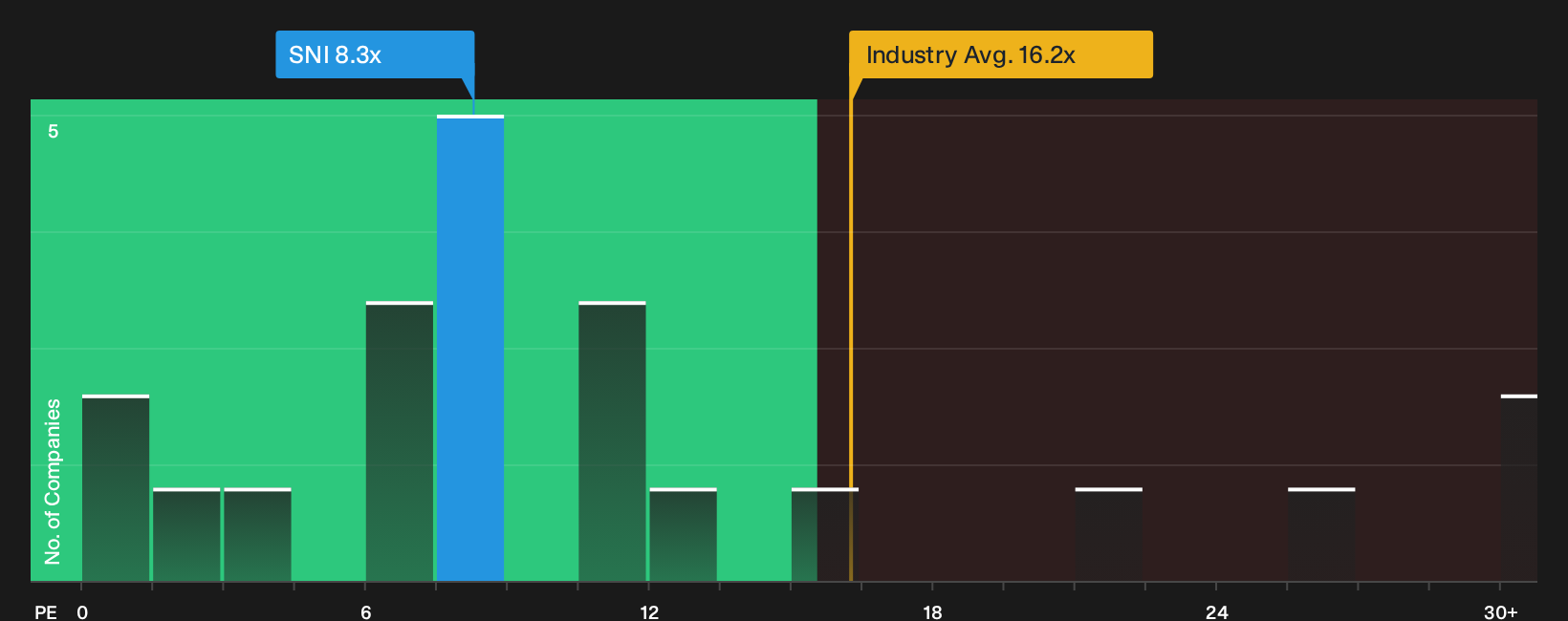The height and width of the screenshot is (621, 1568).
Task: Click the x-axis tick label '24'
Action: (x=1216, y=611)
